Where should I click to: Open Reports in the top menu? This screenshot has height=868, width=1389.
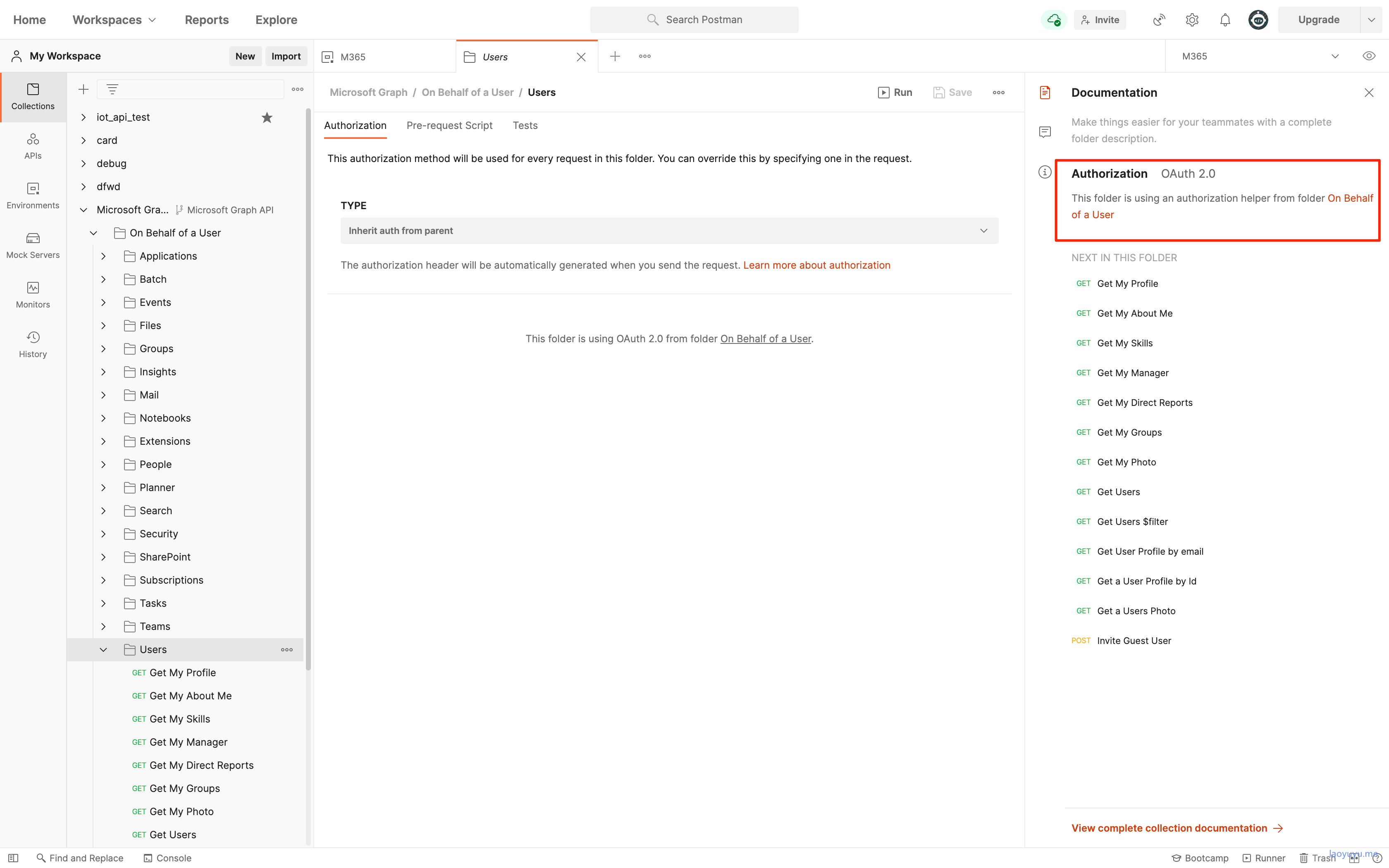[x=207, y=19]
